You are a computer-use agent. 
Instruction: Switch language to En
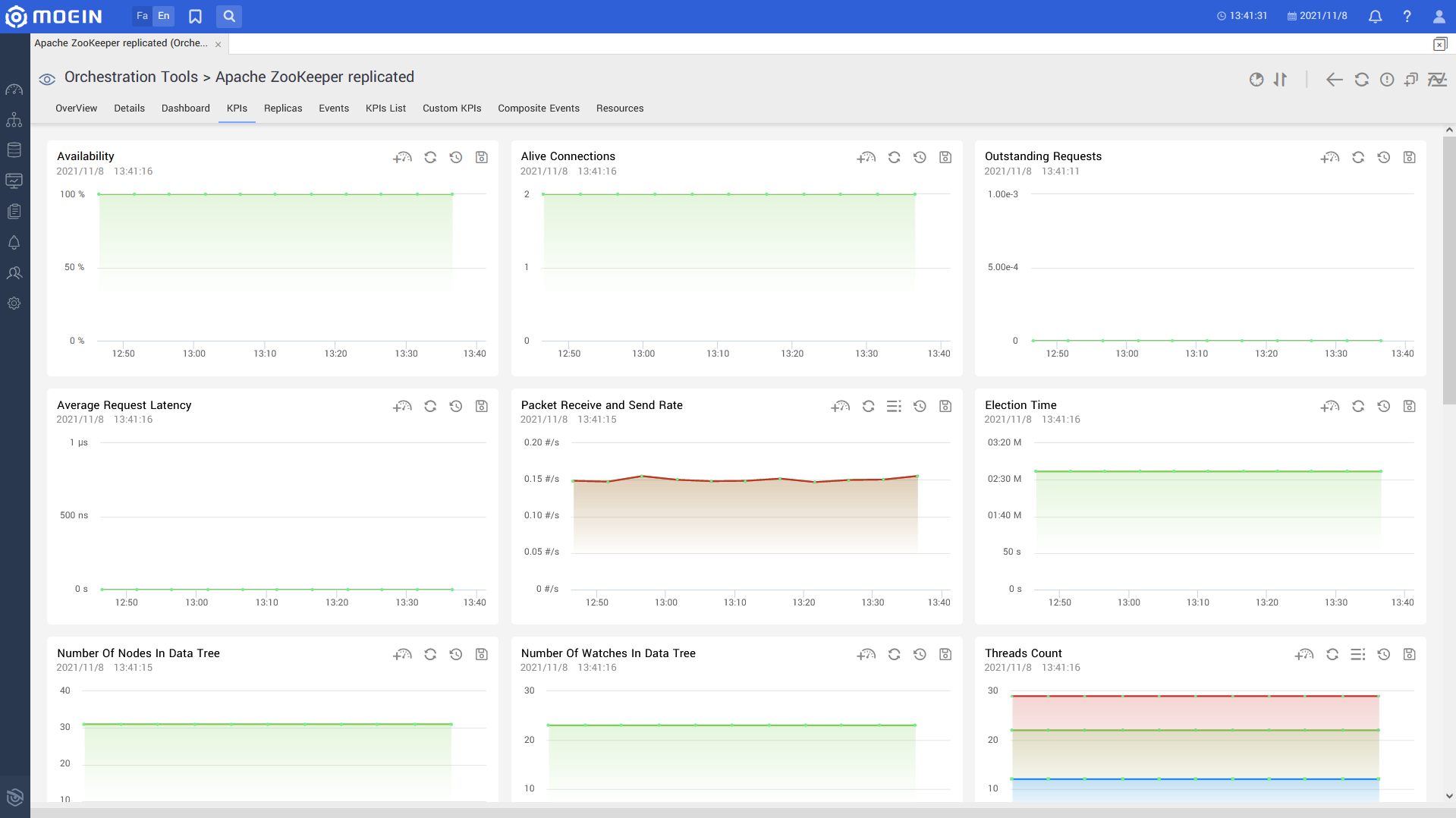pyautogui.click(x=164, y=16)
